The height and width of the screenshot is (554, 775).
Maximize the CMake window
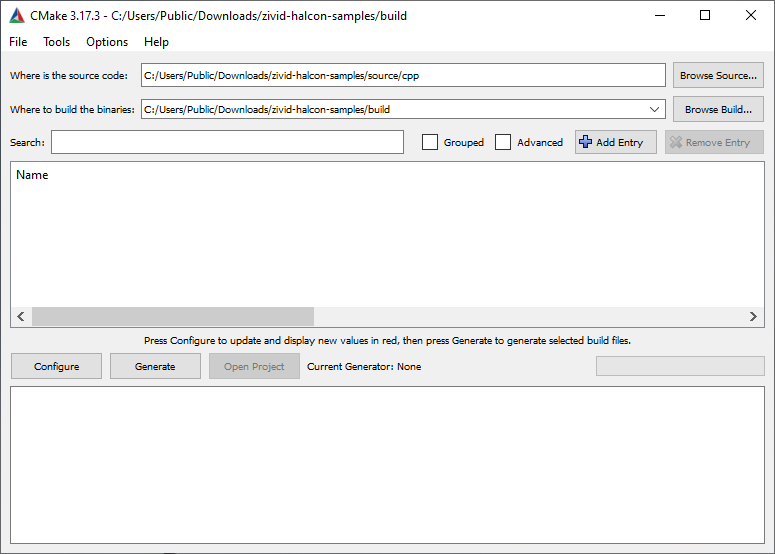coord(705,15)
